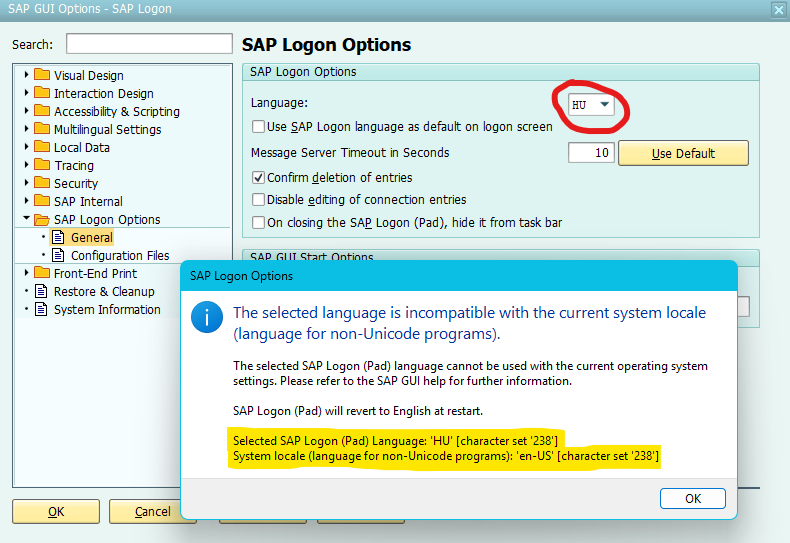This screenshot has width=790, height=543.
Task: Click the Multilingual Settings folder icon
Action: tap(42, 129)
